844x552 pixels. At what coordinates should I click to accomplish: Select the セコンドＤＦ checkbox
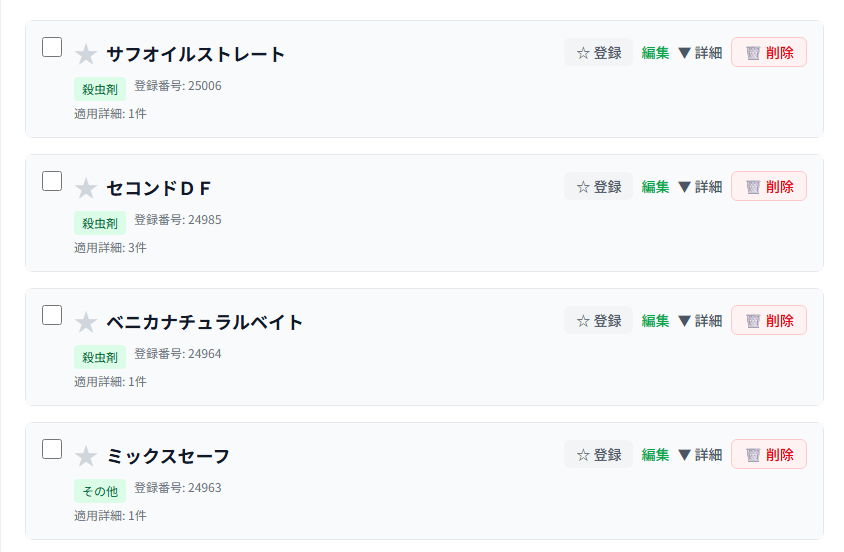coord(52,181)
